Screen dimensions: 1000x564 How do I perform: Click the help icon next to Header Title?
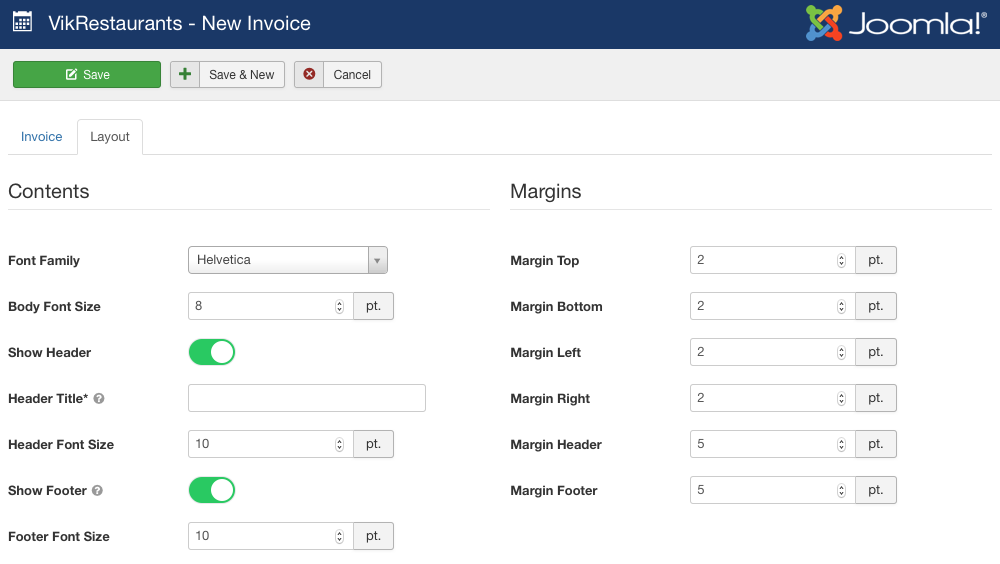pyautogui.click(x=99, y=398)
